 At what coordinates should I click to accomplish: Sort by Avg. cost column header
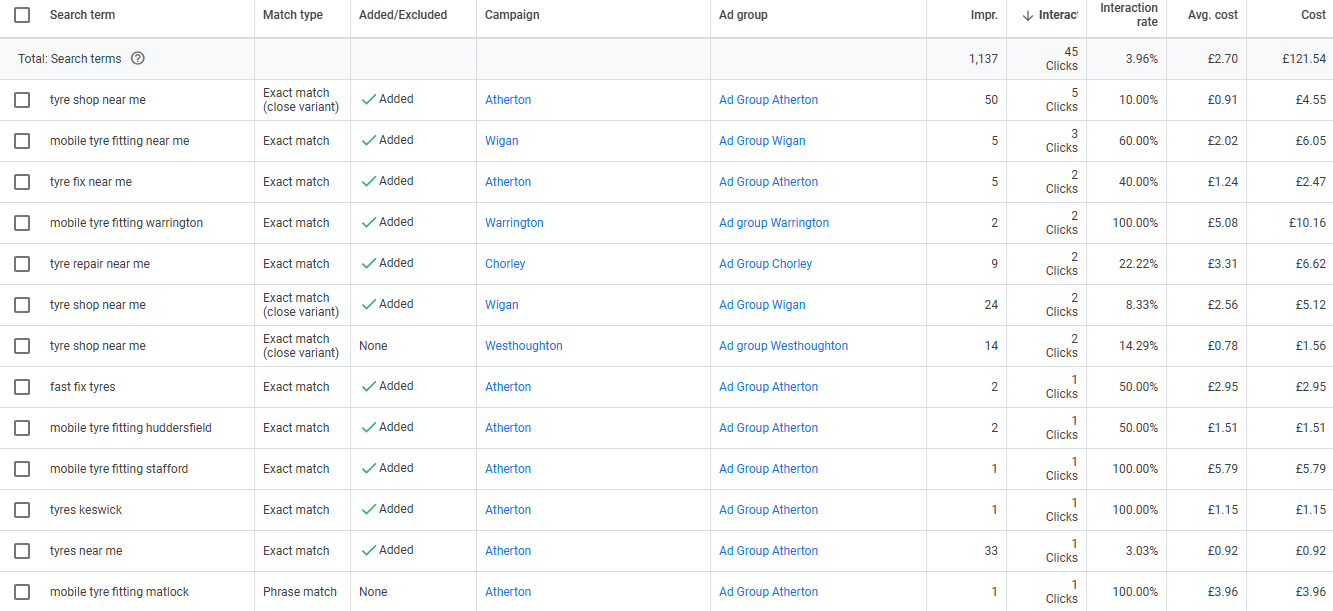tap(1214, 15)
